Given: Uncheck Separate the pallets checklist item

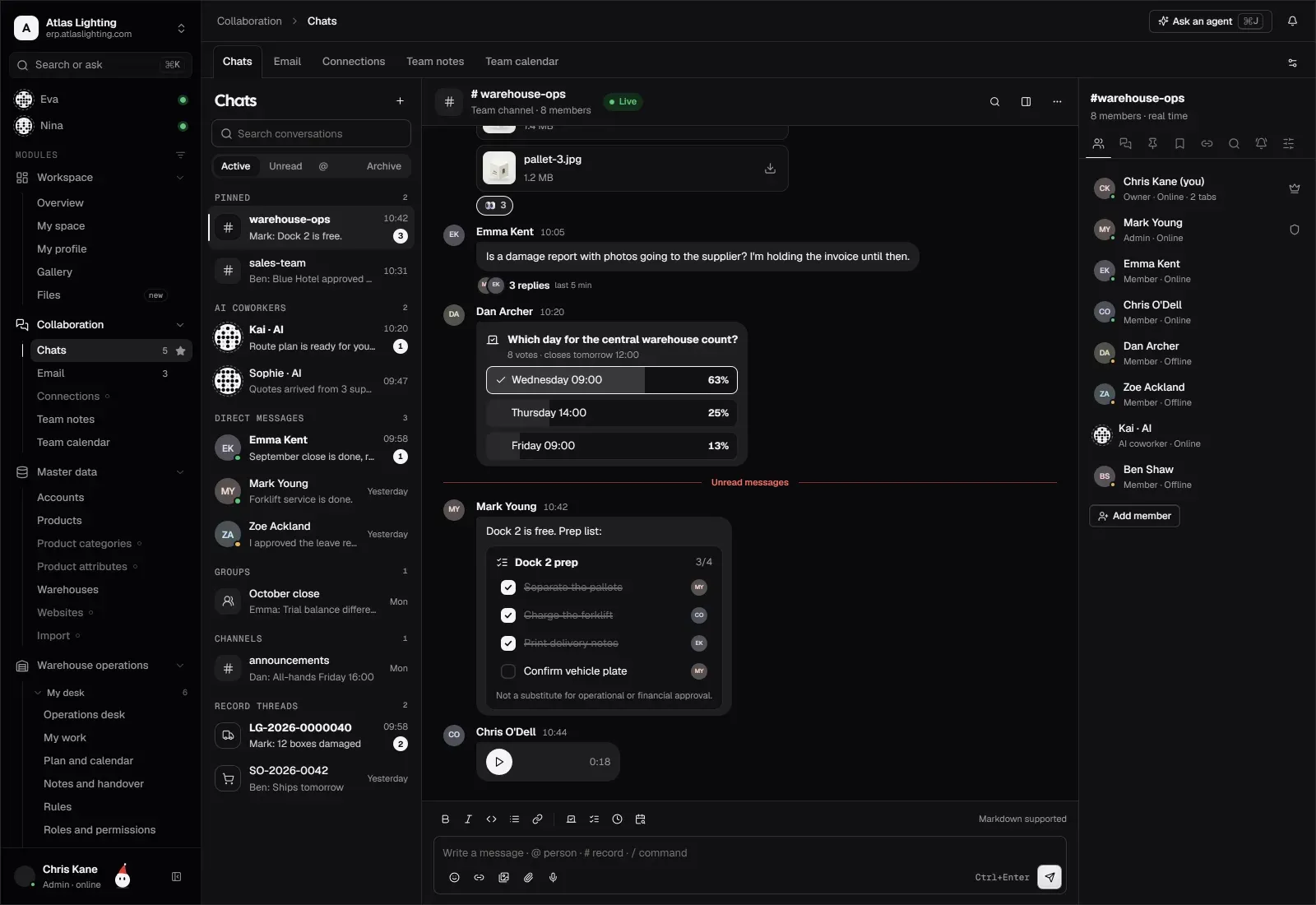Looking at the screenshot, I should pyautogui.click(x=508, y=587).
